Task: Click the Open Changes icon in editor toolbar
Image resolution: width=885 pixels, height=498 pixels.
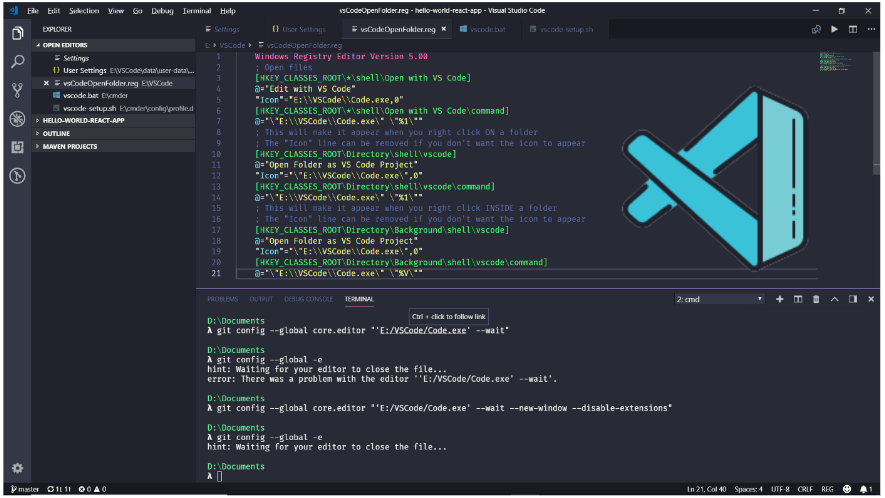Action: [816, 29]
